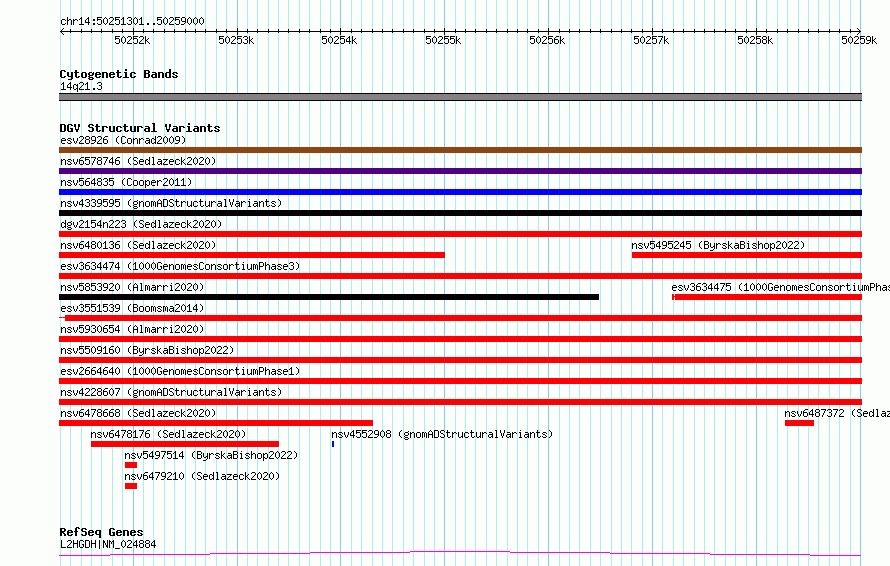The width and height of the screenshot is (890, 566).
Task: Click the RefSeq Genes track title
Action: click(x=101, y=532)
